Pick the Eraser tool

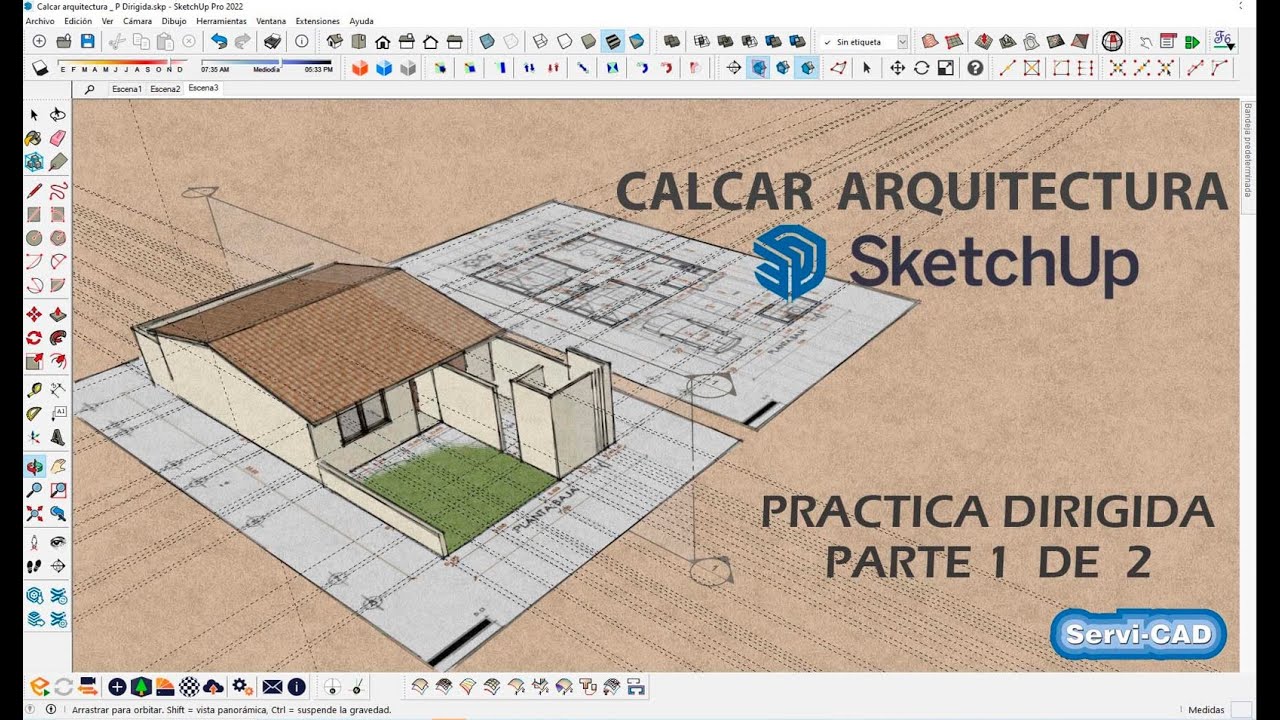tap(58, 138)
